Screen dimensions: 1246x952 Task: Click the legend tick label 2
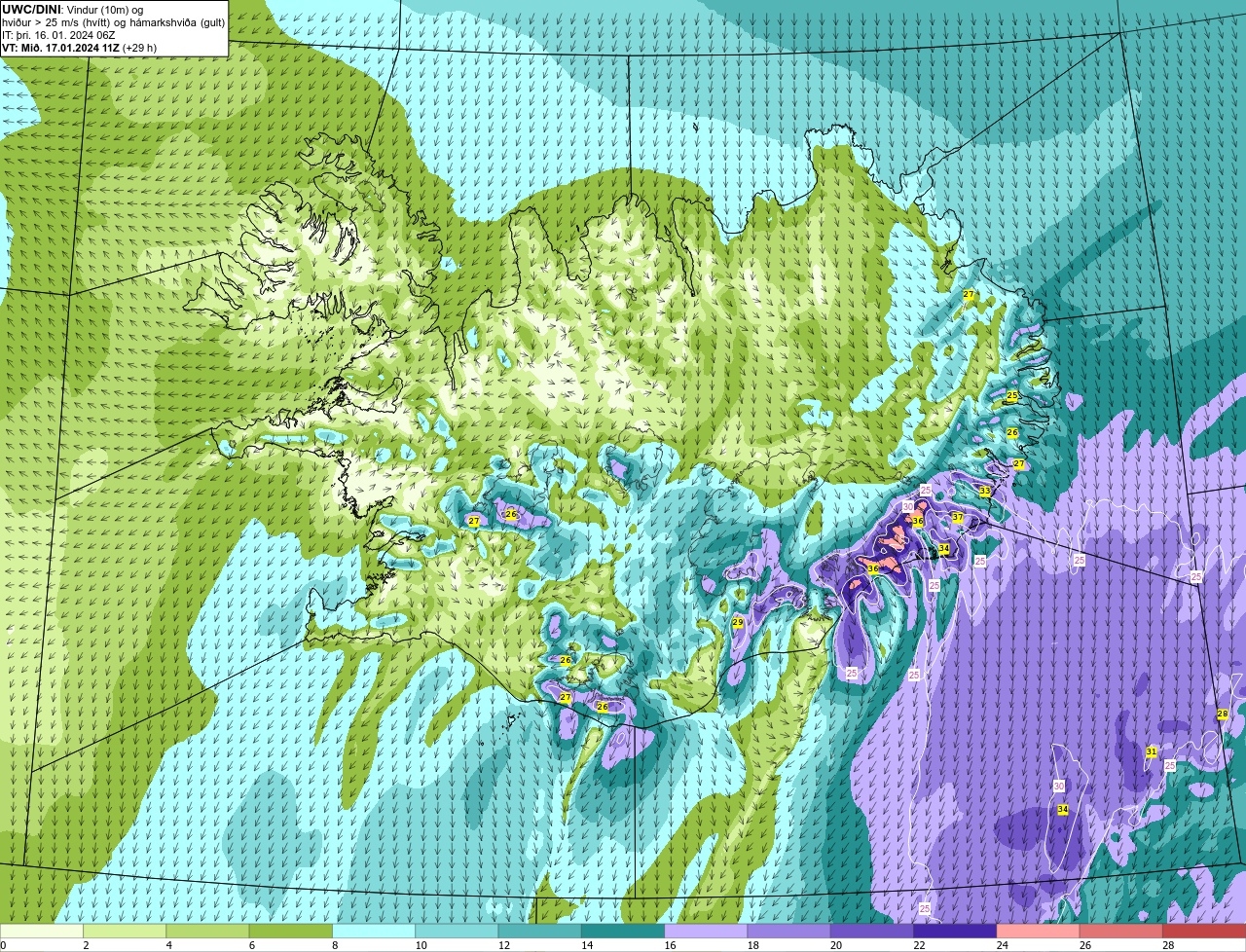(86, 945)
